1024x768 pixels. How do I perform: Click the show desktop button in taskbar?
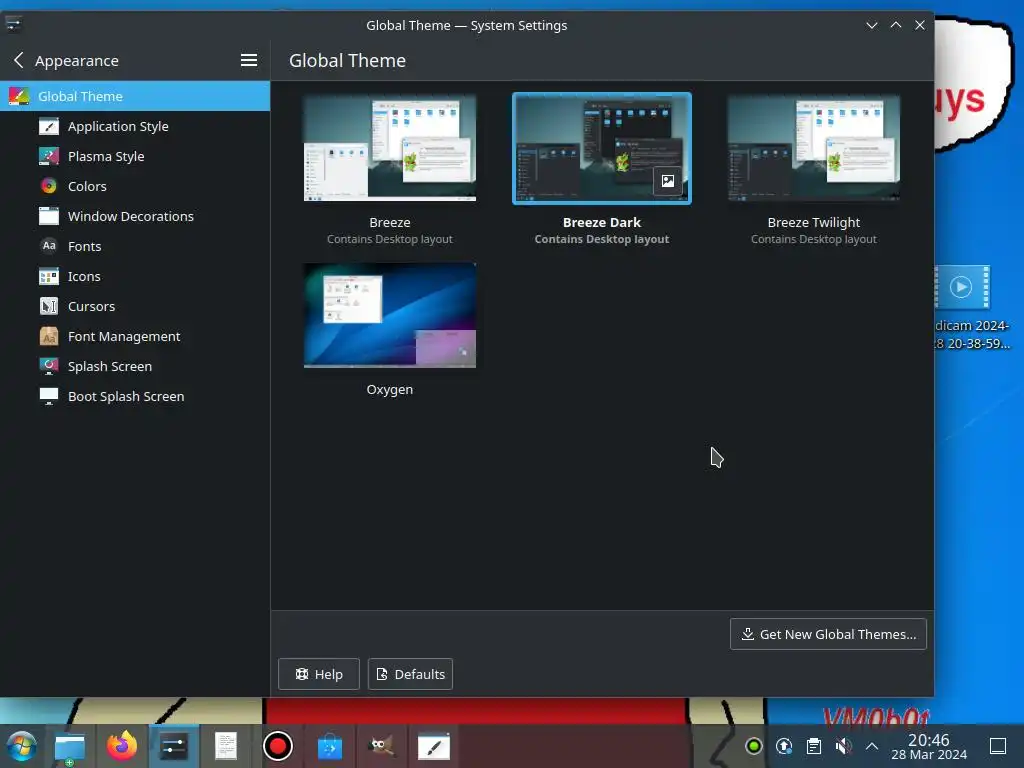998,746
